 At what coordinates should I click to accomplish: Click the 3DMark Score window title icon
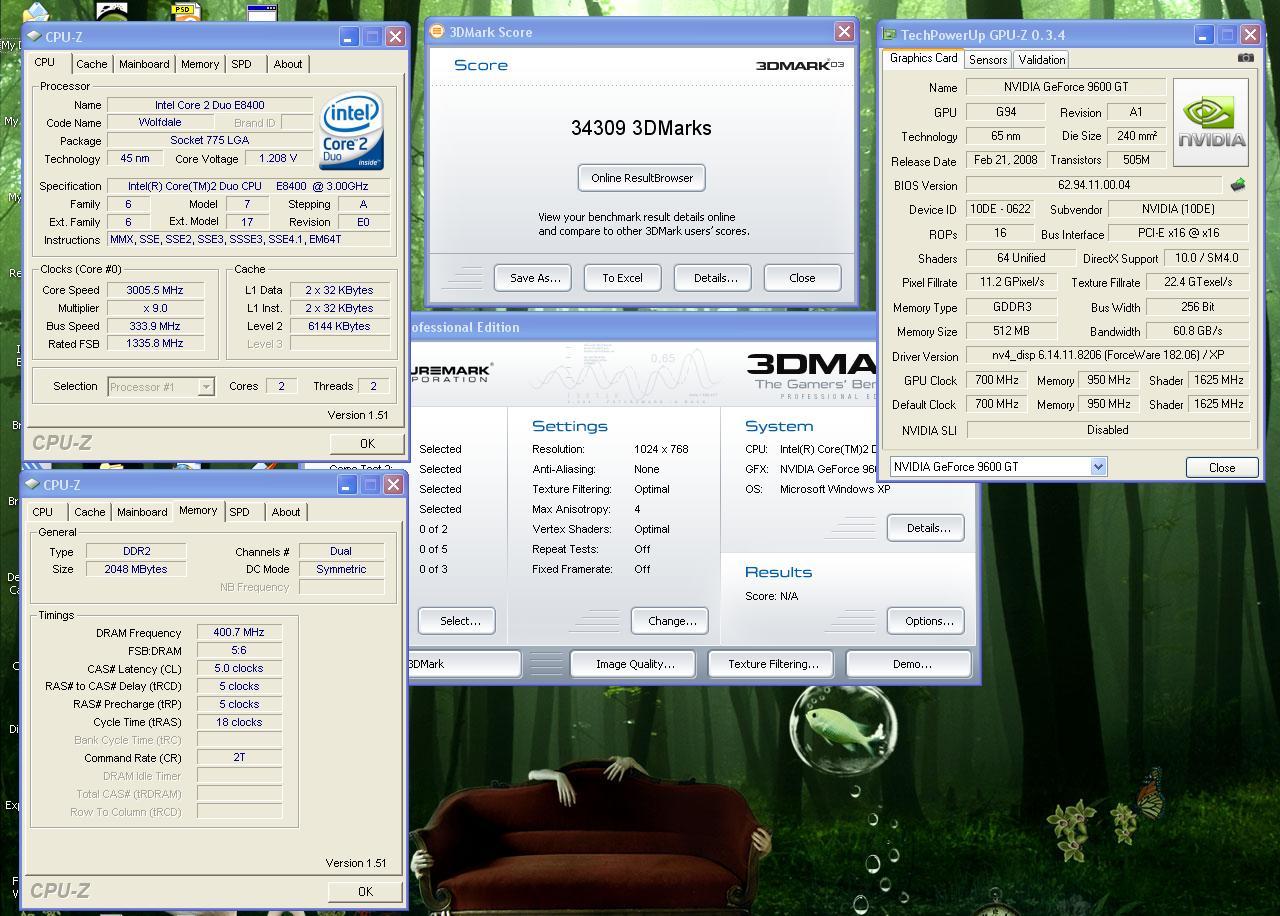[437, 32]
